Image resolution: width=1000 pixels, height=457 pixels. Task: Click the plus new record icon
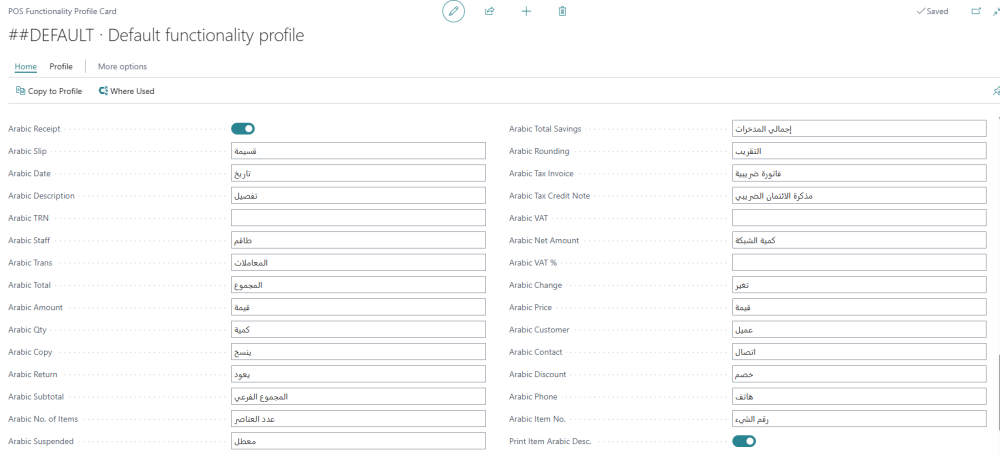pos(526,11)
